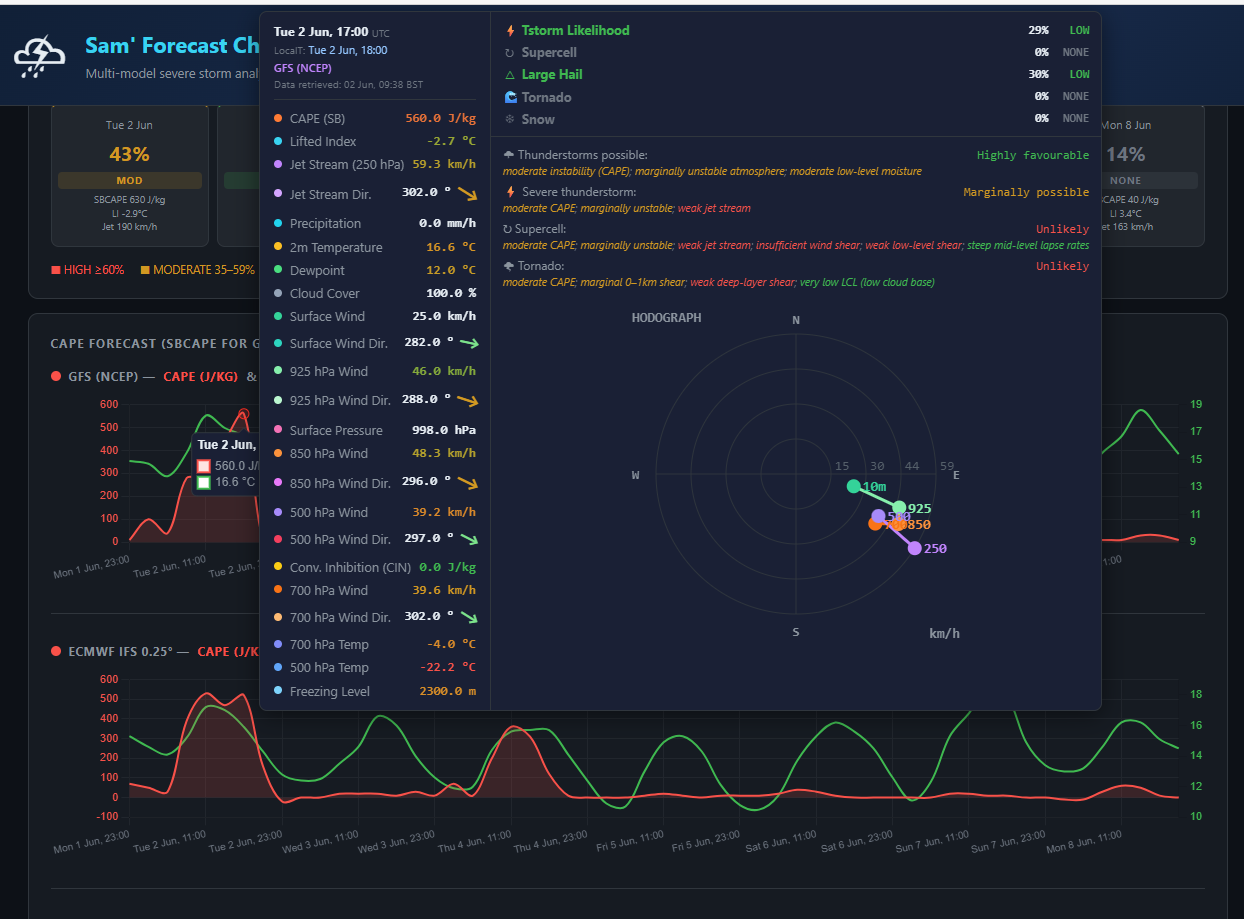Click the Supercell rotation icon
The height and width of the screenshot is (919, 1244).
(510, 53)
